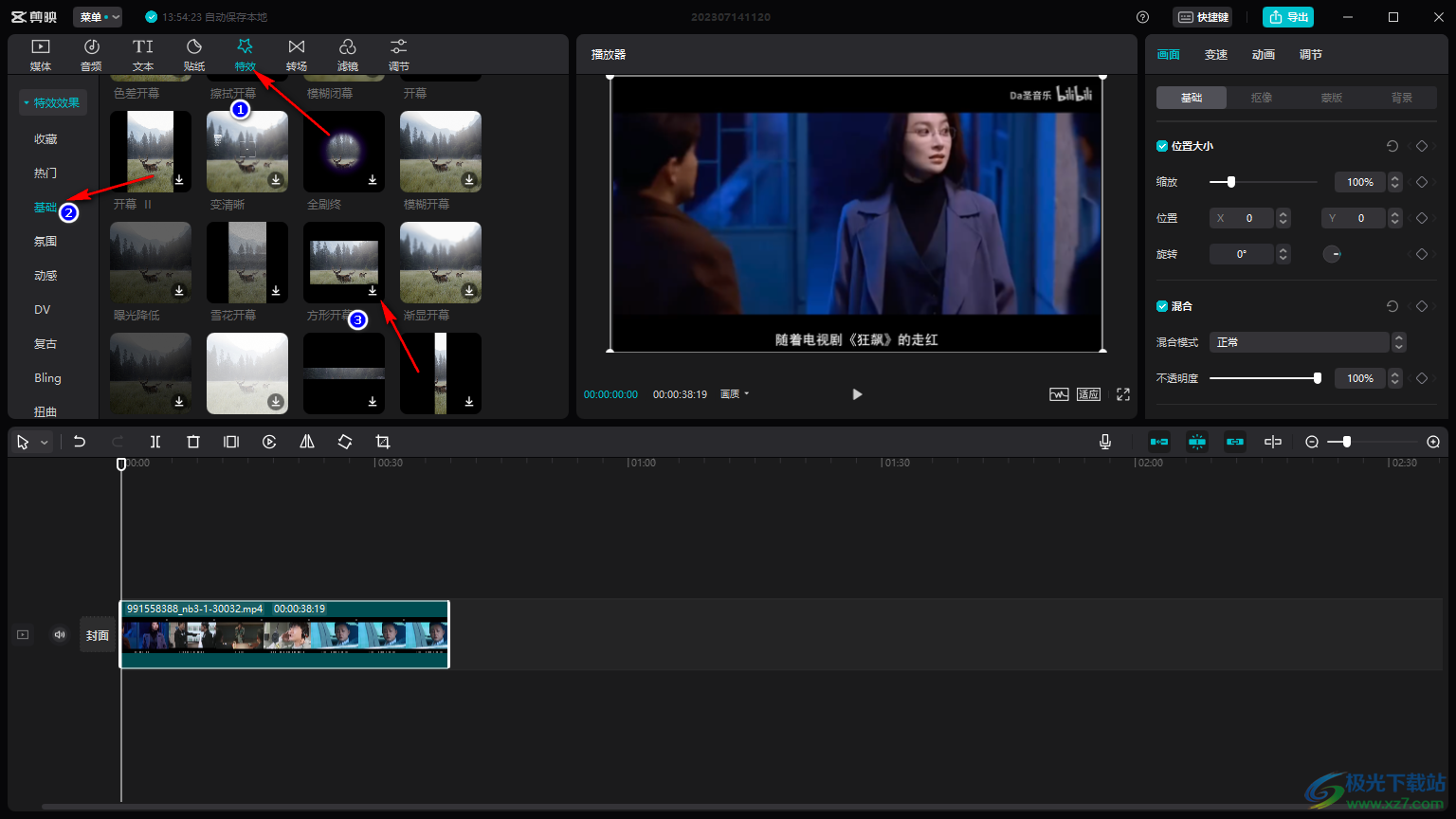1456x819 pixels.
Task: Toggle main track visibility lock icon
Action: coord(23,635)
